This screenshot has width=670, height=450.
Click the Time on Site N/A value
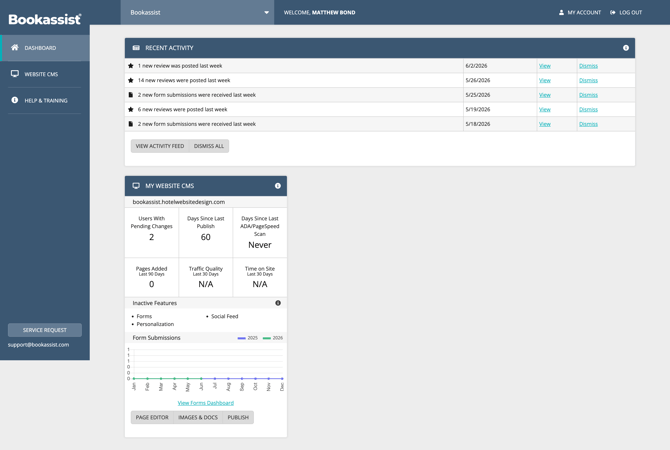click(260, 284)
